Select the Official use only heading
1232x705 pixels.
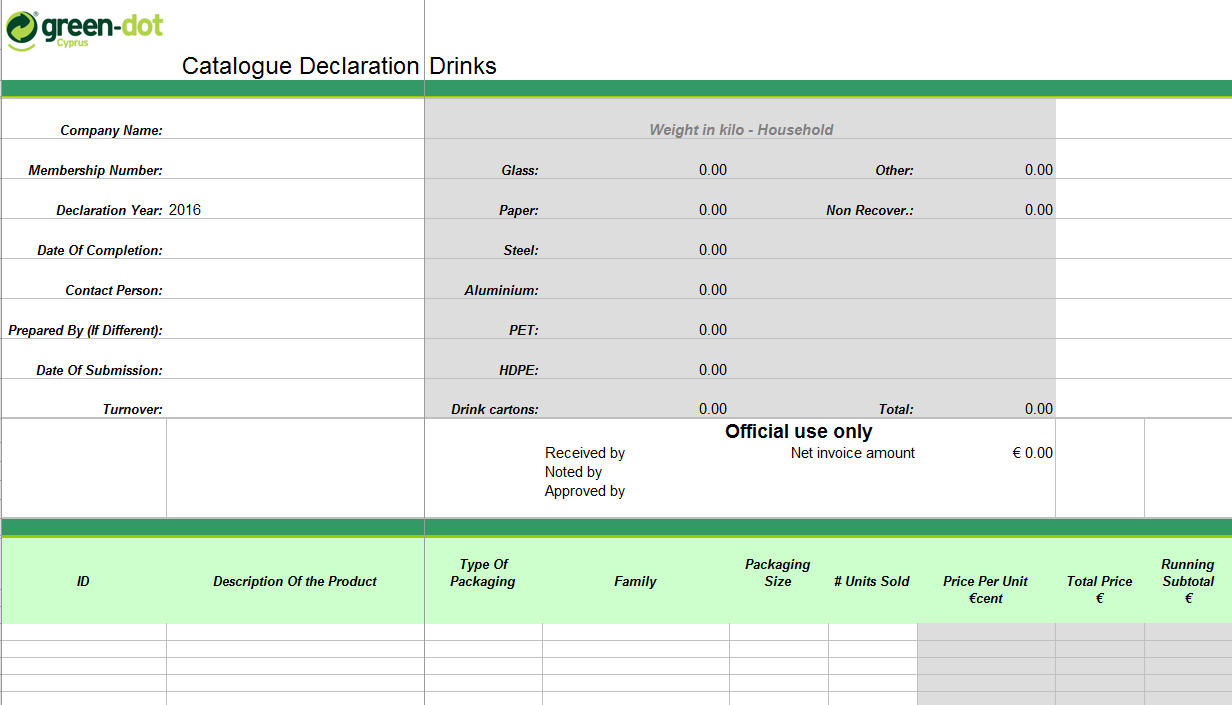799,432
